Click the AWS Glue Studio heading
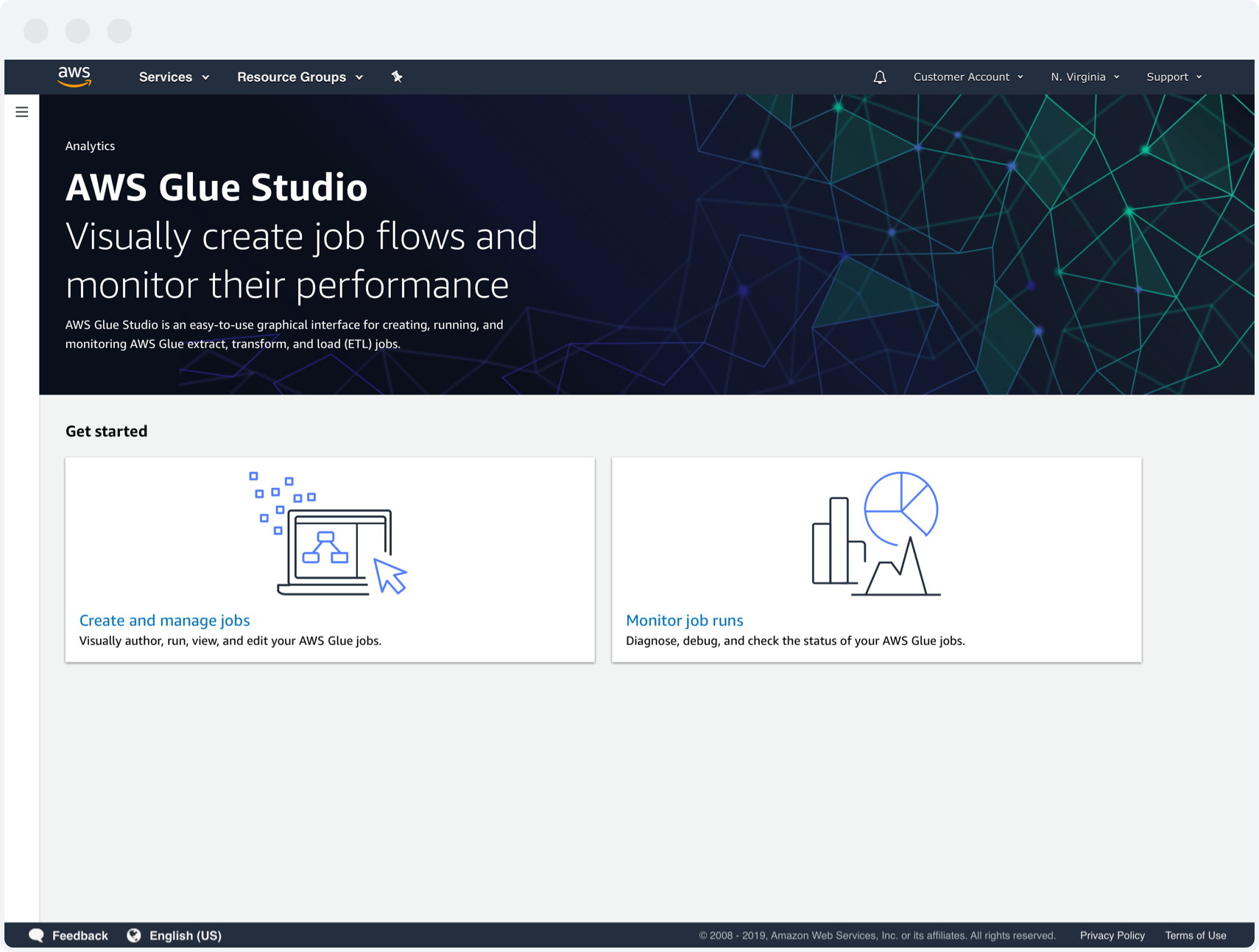 (x=216, y=187)
